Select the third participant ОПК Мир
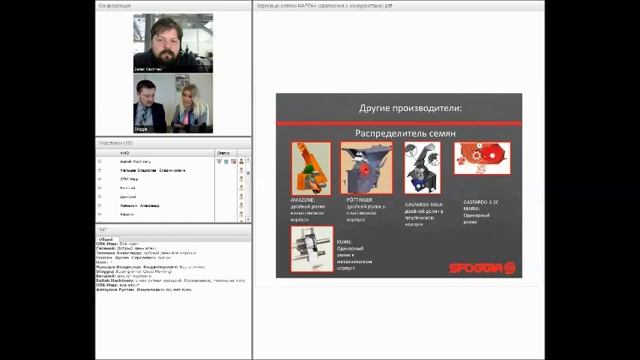640x360 pixels. point(129,179)
